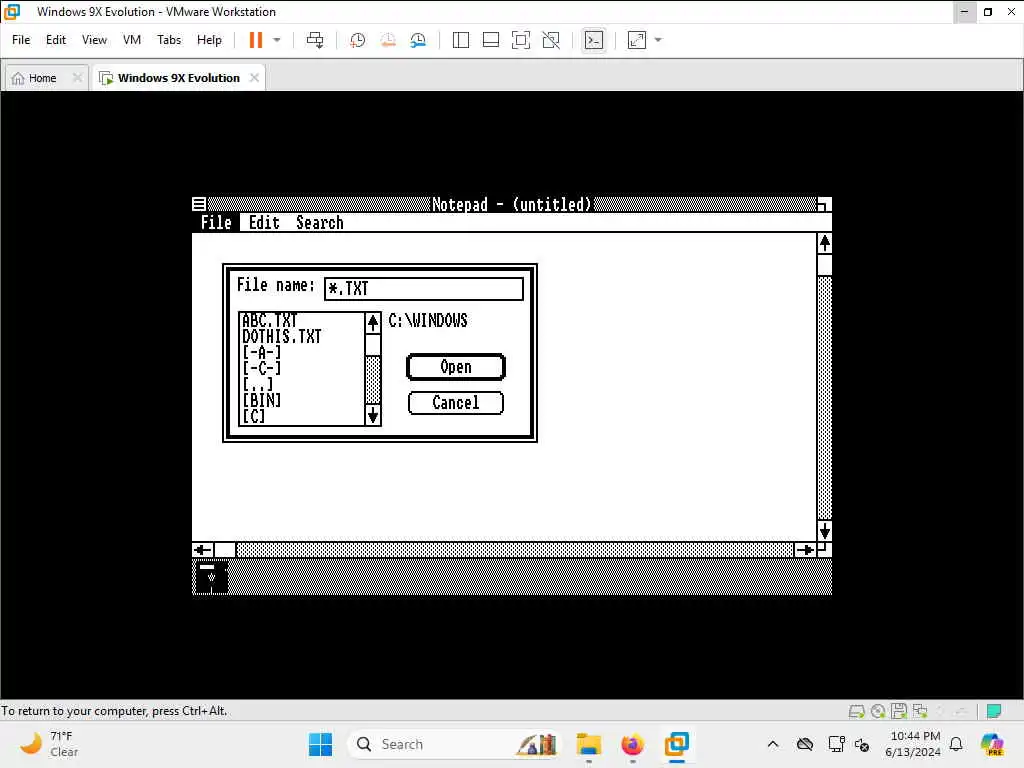Select drive [-C-] in the list

click(x=261, y=368)
